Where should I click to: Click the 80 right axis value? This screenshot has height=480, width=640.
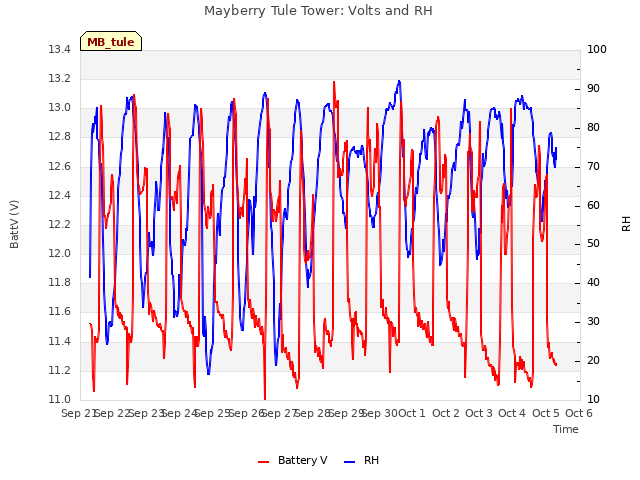[x=593, y=128]
